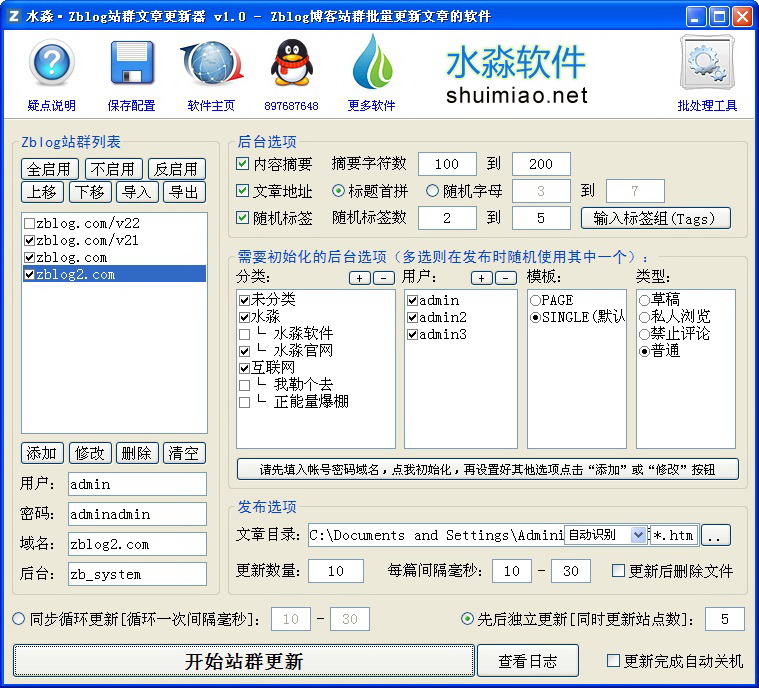
Task: Edit the 随机标签数 maximum field 5
Action: point(541,218)
